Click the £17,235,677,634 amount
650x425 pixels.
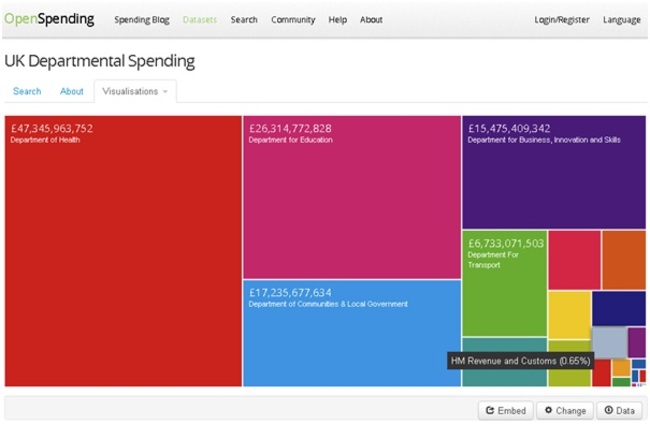[290, 293]
